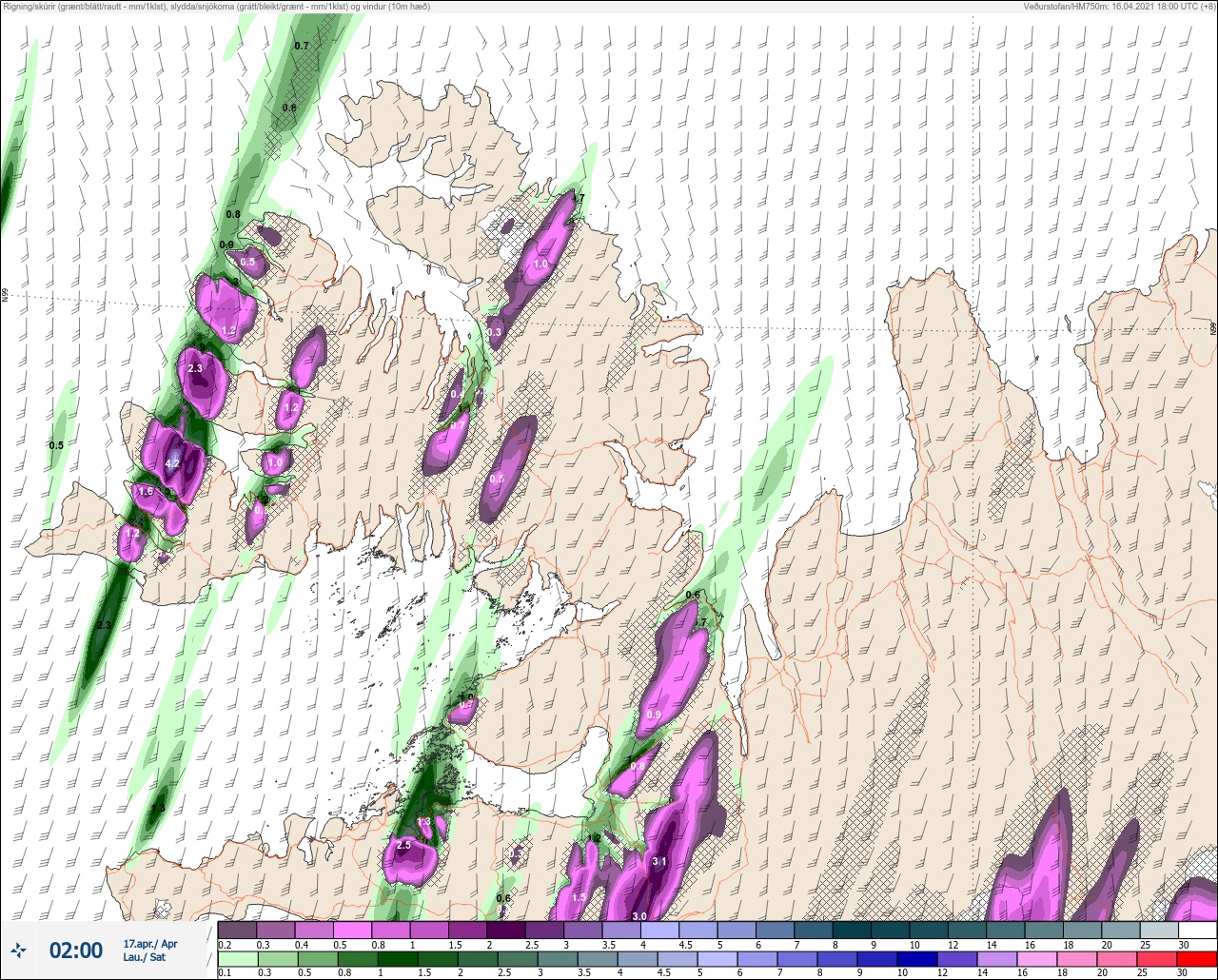Click the 1.6 precipitation value on the map
Viewport: 1218px width, 980px height.
point(146,492)
